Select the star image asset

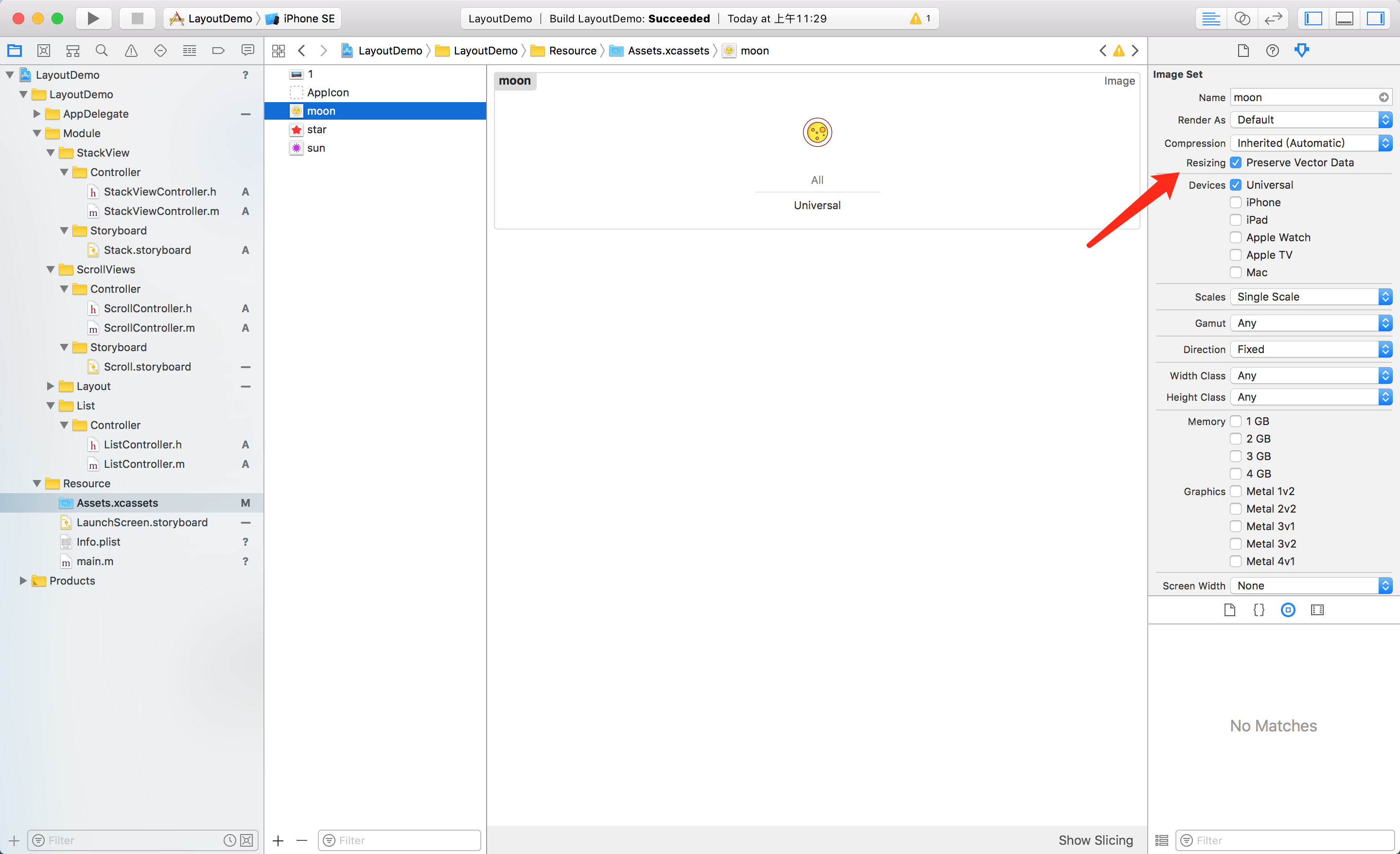click(316, 130)
